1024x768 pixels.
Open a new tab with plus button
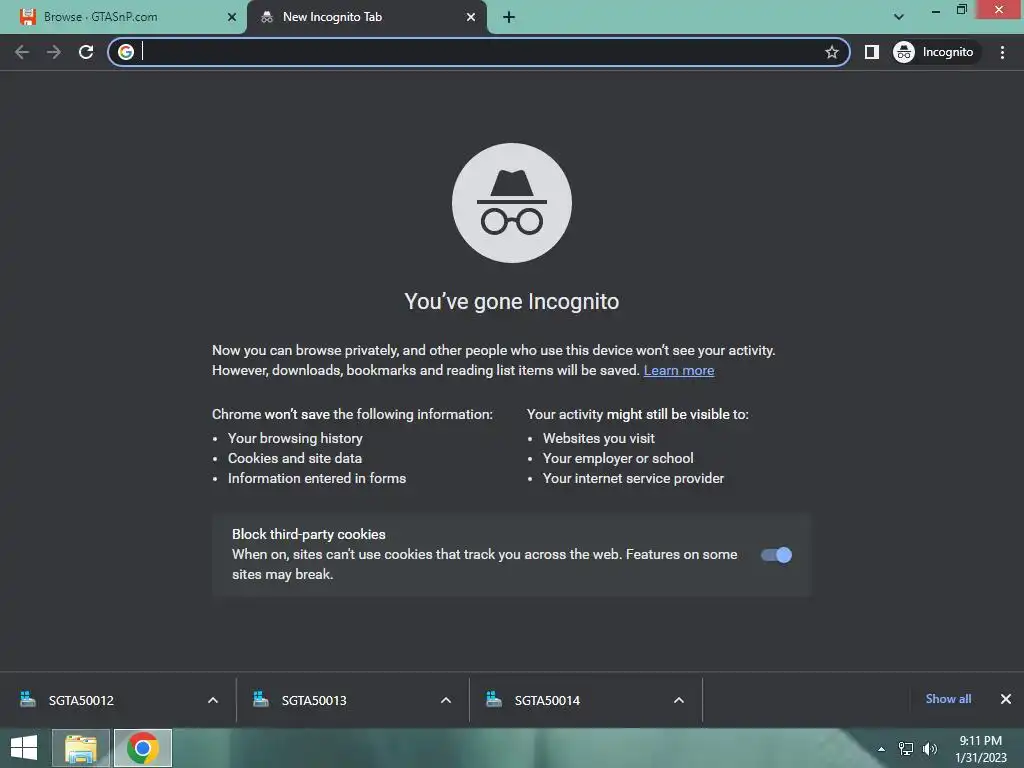(509, 18)
